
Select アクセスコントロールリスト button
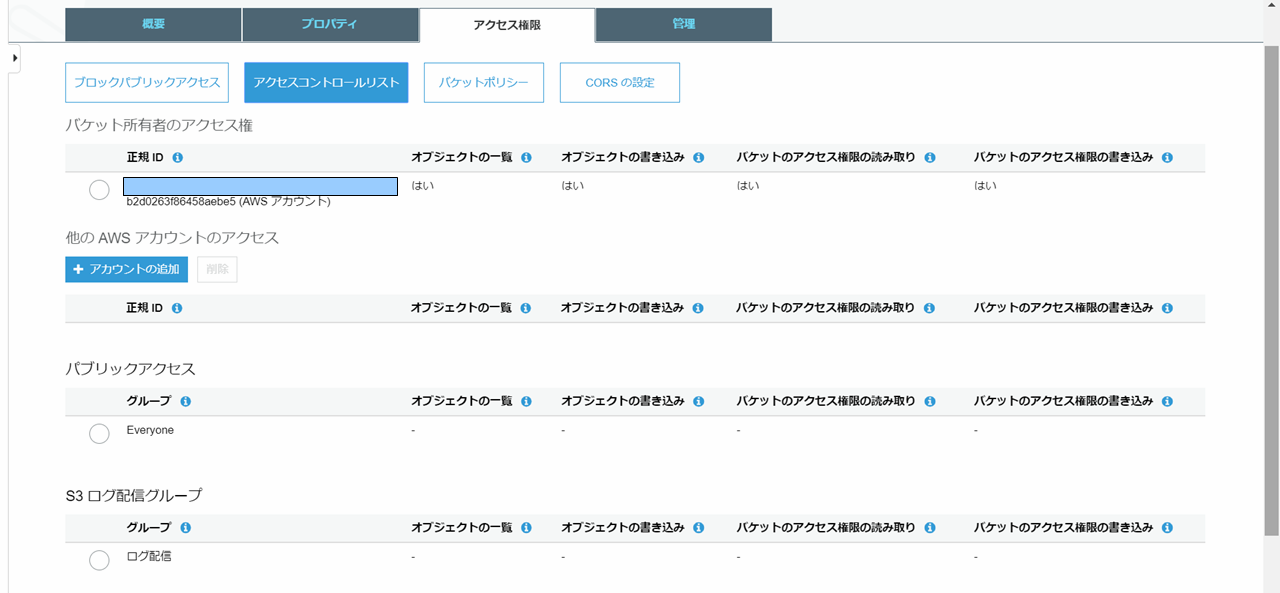click(326, 83)
